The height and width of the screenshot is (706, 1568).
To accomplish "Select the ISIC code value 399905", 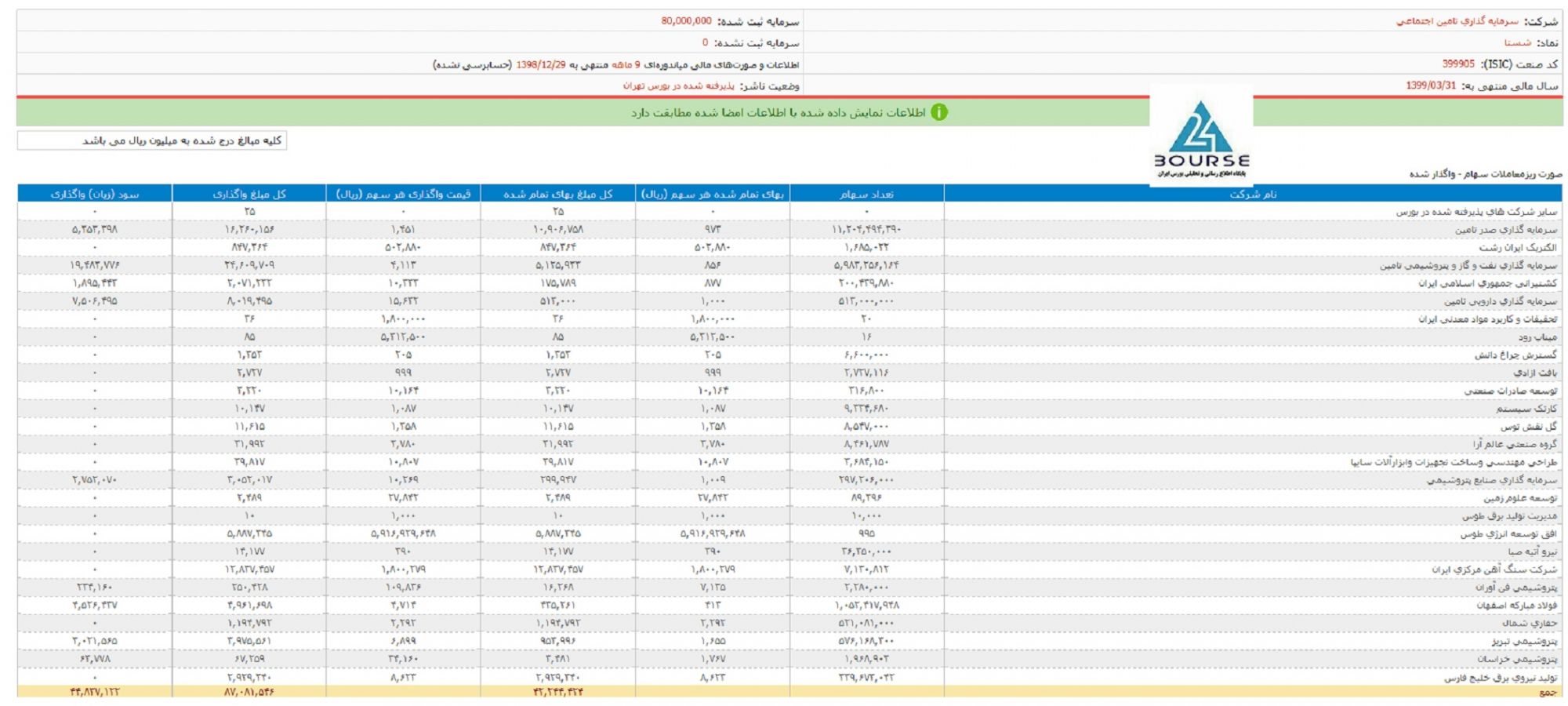I will click(x=1458, y=64).
